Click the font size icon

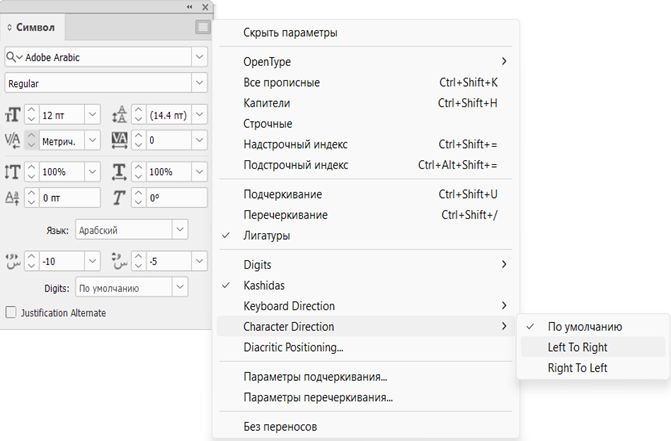[12, 115]
